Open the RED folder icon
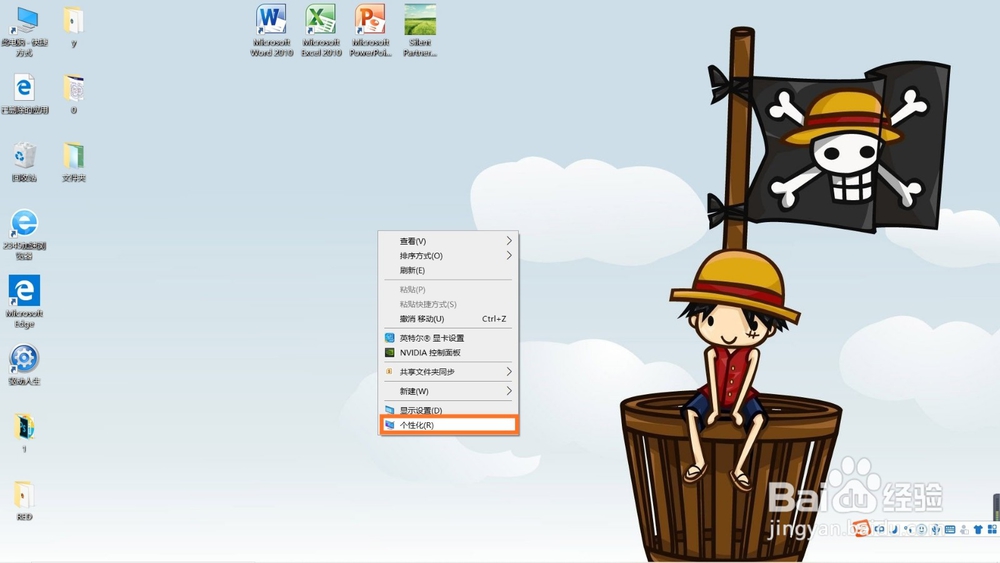The height and width of the screenshot is (563, 1000). tap(24, 501)
